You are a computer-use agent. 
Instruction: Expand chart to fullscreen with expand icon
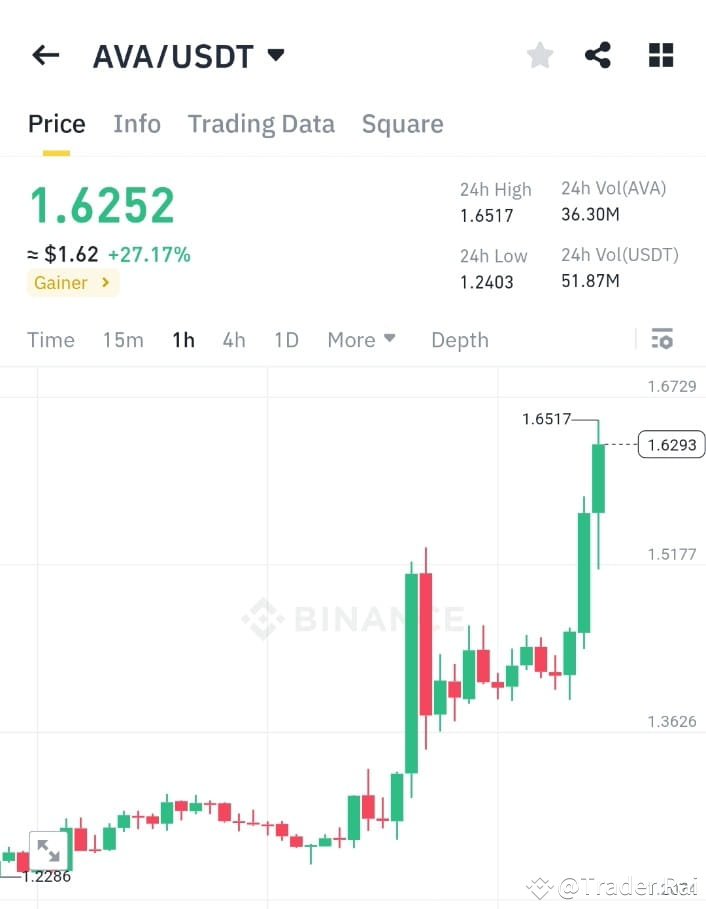pyautogui.click(x=50, y=851)
